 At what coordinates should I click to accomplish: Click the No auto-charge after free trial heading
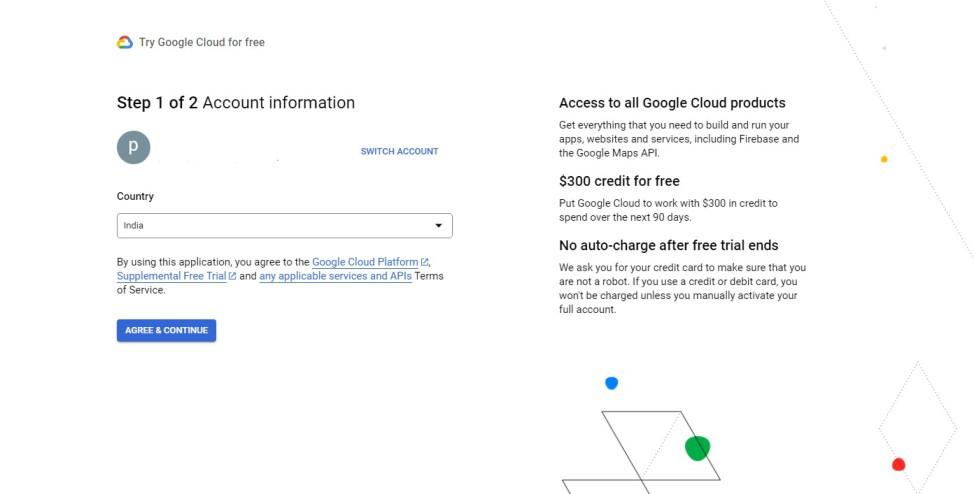pos(668,245)
